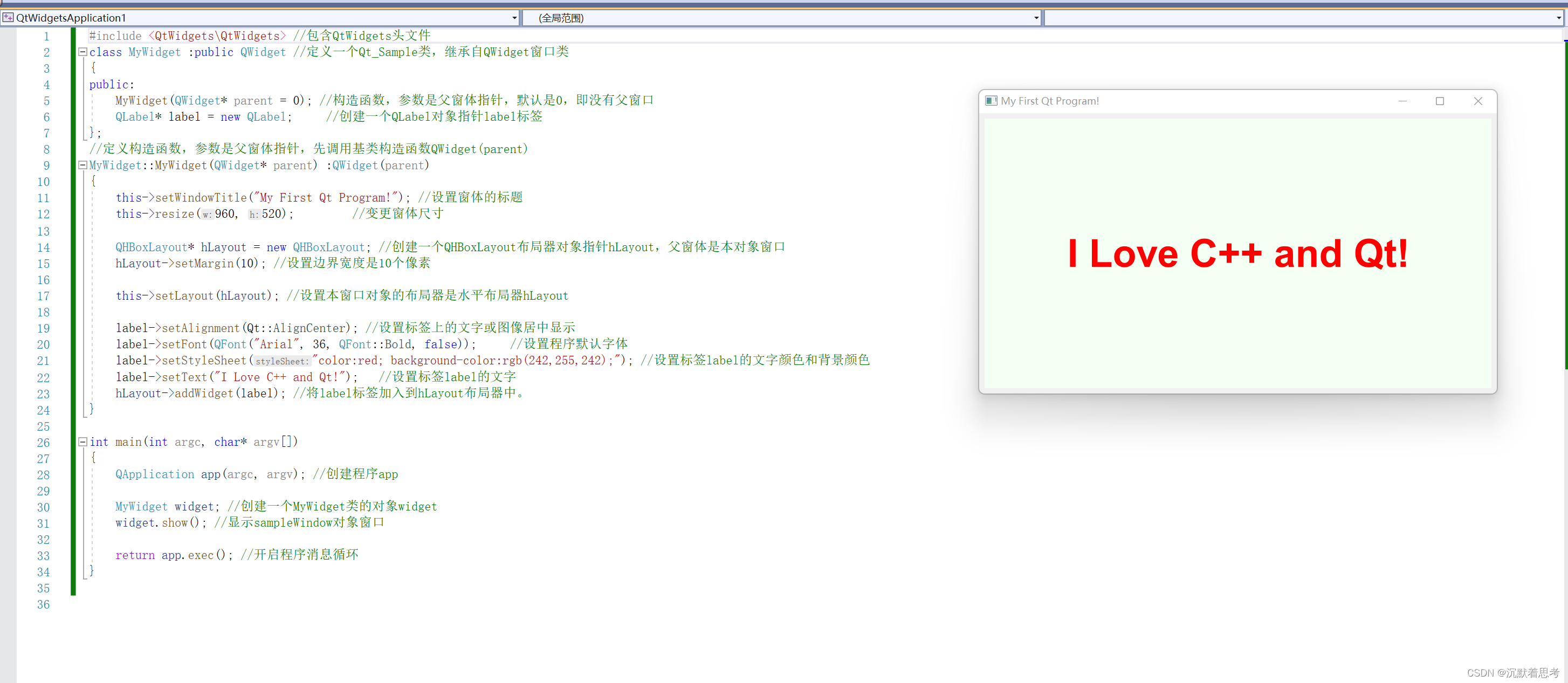1568x683 pixels.
Task: Click the QtWidgetsApplication1 project icon
Action: [x=8, y=18]
